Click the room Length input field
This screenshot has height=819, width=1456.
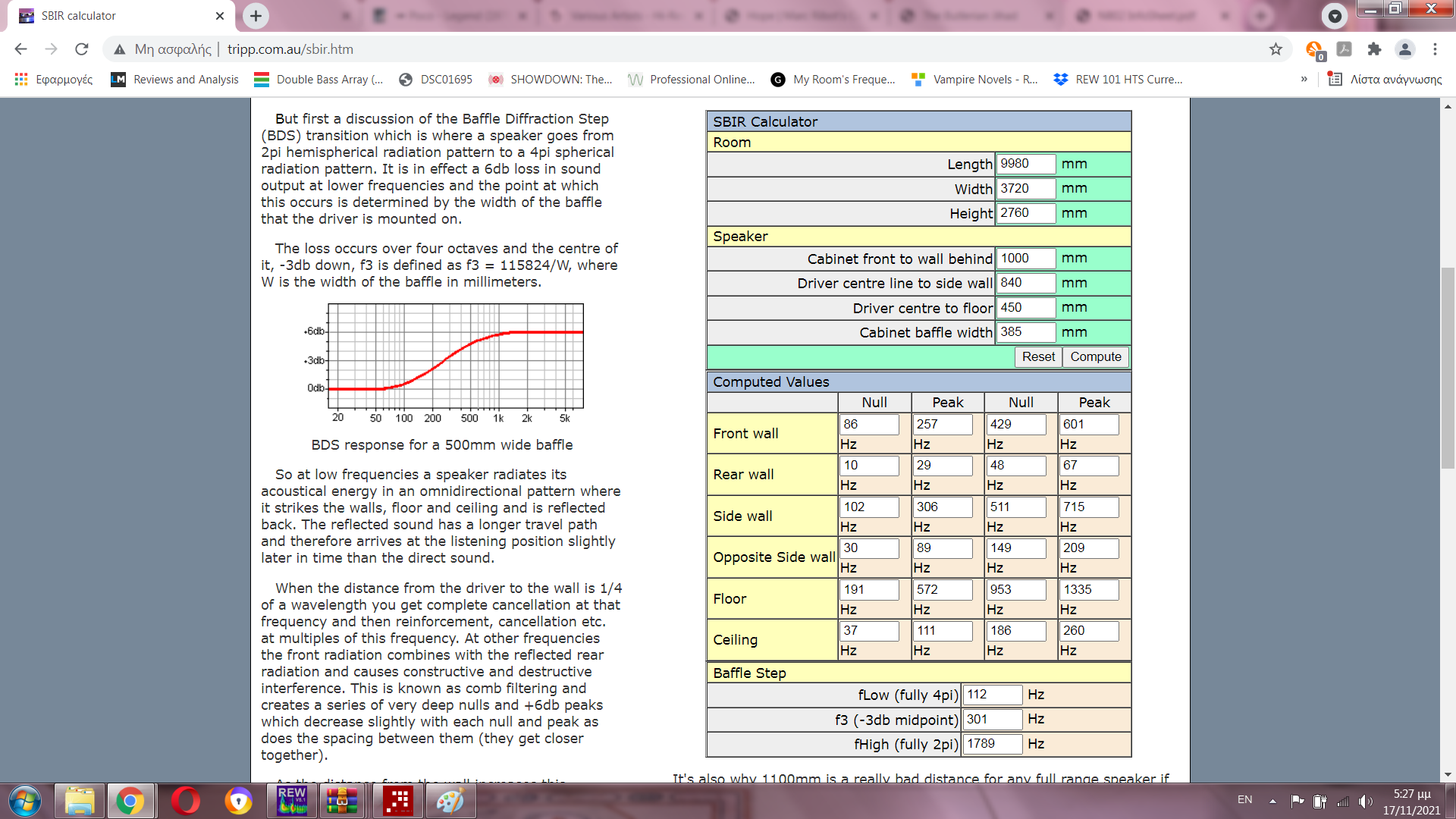pos(1025,164)
